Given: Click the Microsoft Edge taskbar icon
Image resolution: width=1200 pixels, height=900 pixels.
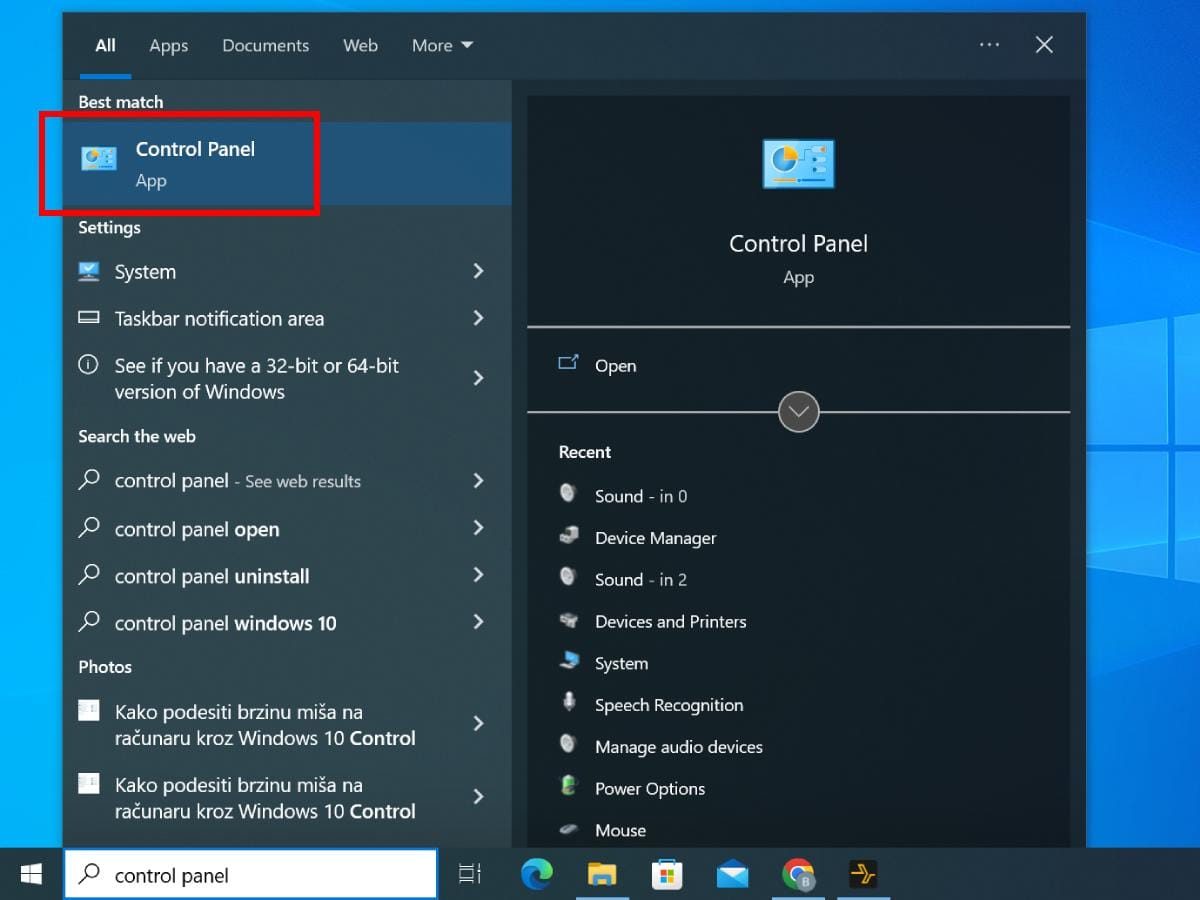Looking at the screenshot, I should (537, 875).
